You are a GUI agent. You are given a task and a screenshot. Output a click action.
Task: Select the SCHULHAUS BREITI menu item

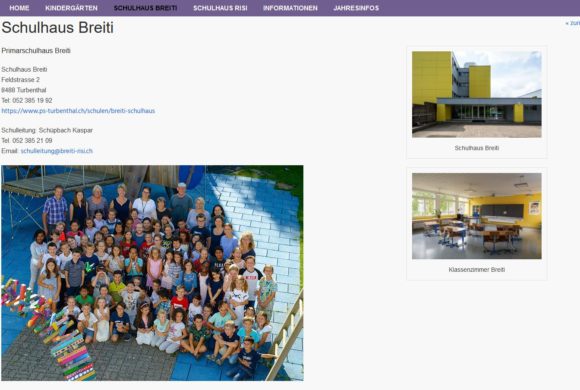145,8
